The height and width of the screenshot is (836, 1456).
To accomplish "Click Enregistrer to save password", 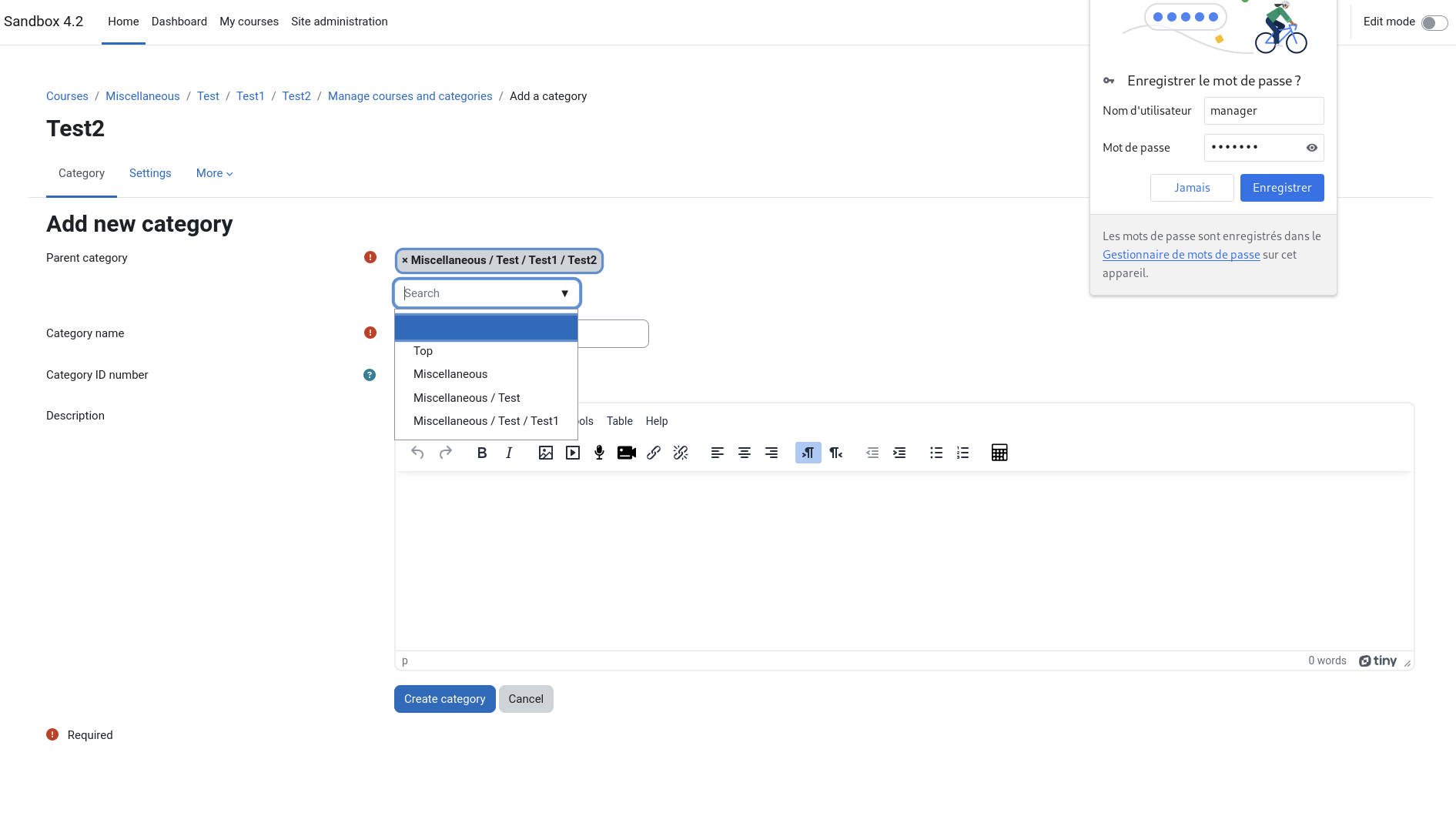I will (x=1282, y=188).
